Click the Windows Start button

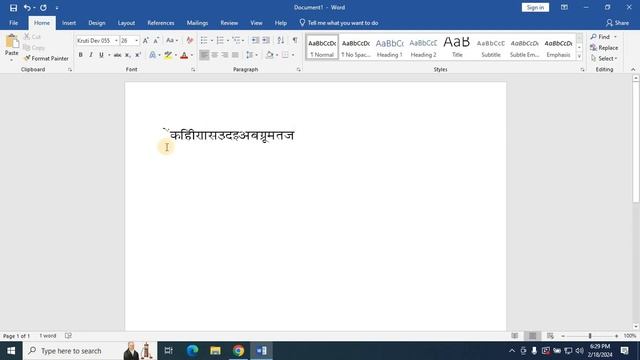(11, 351)
